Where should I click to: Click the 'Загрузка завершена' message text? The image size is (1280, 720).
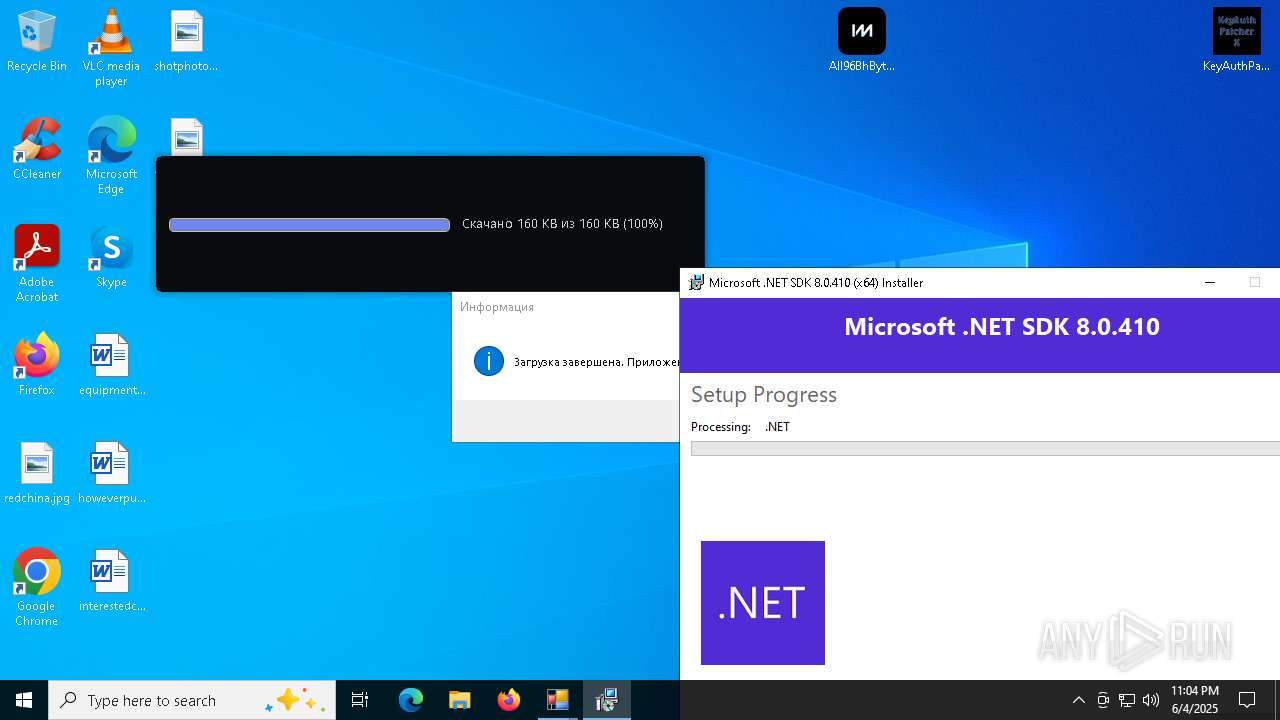(596, 362)
